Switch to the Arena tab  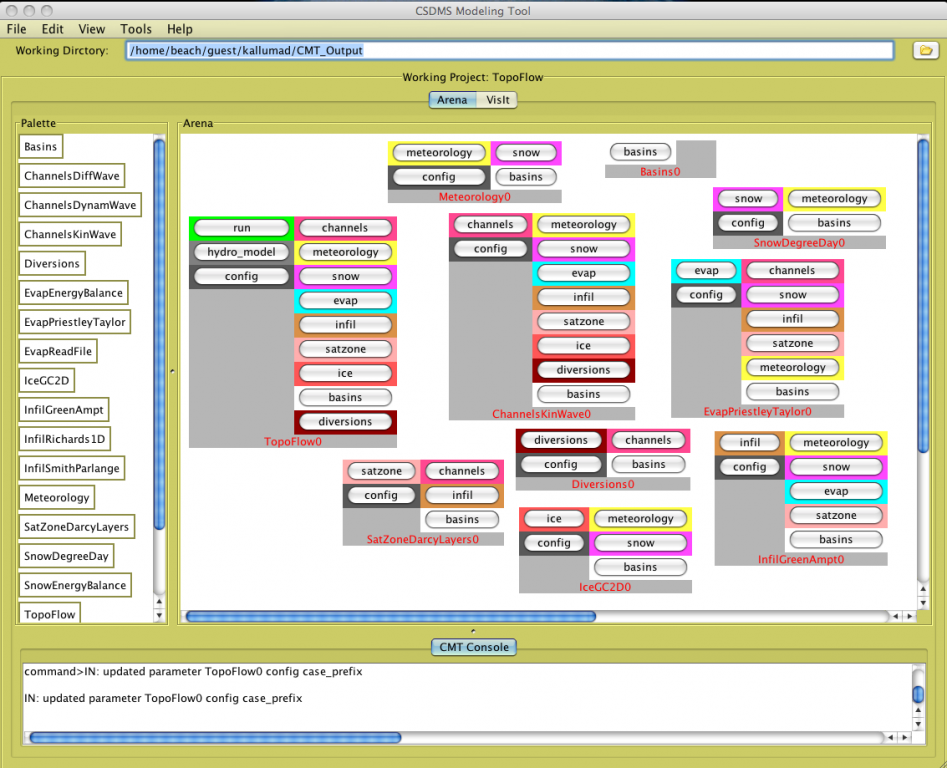pos(452,100)
